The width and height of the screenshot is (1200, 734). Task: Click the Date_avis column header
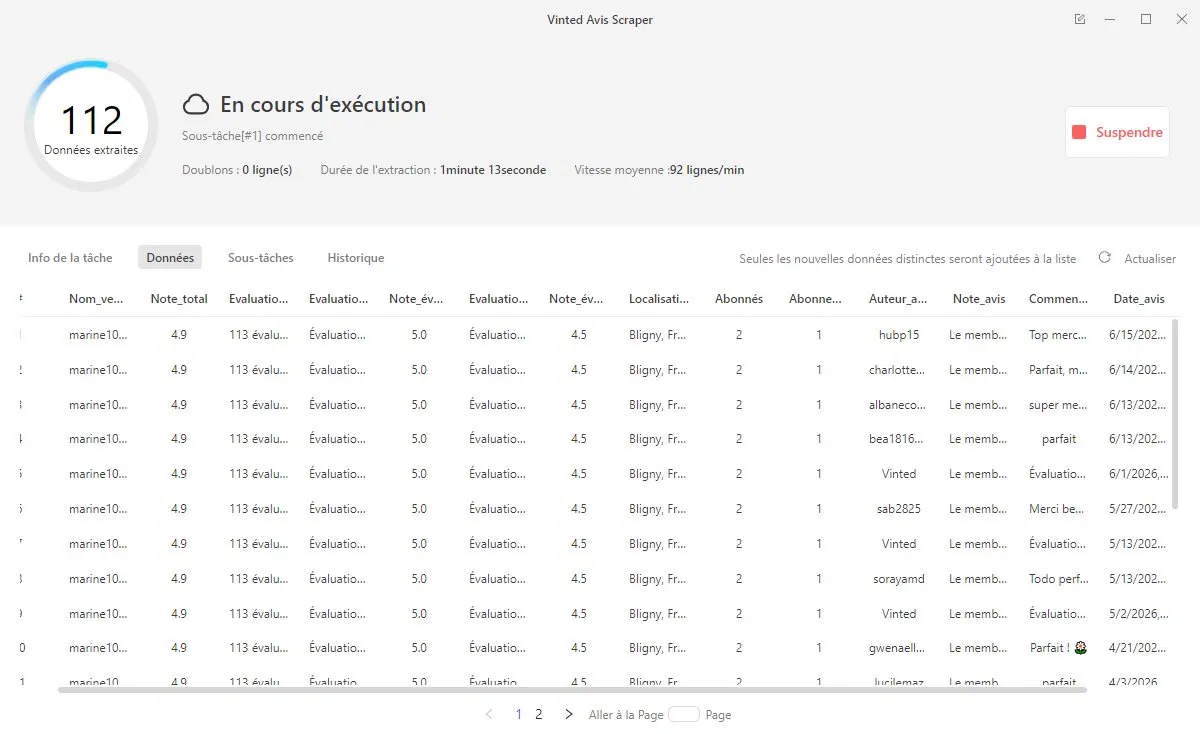1139,299
